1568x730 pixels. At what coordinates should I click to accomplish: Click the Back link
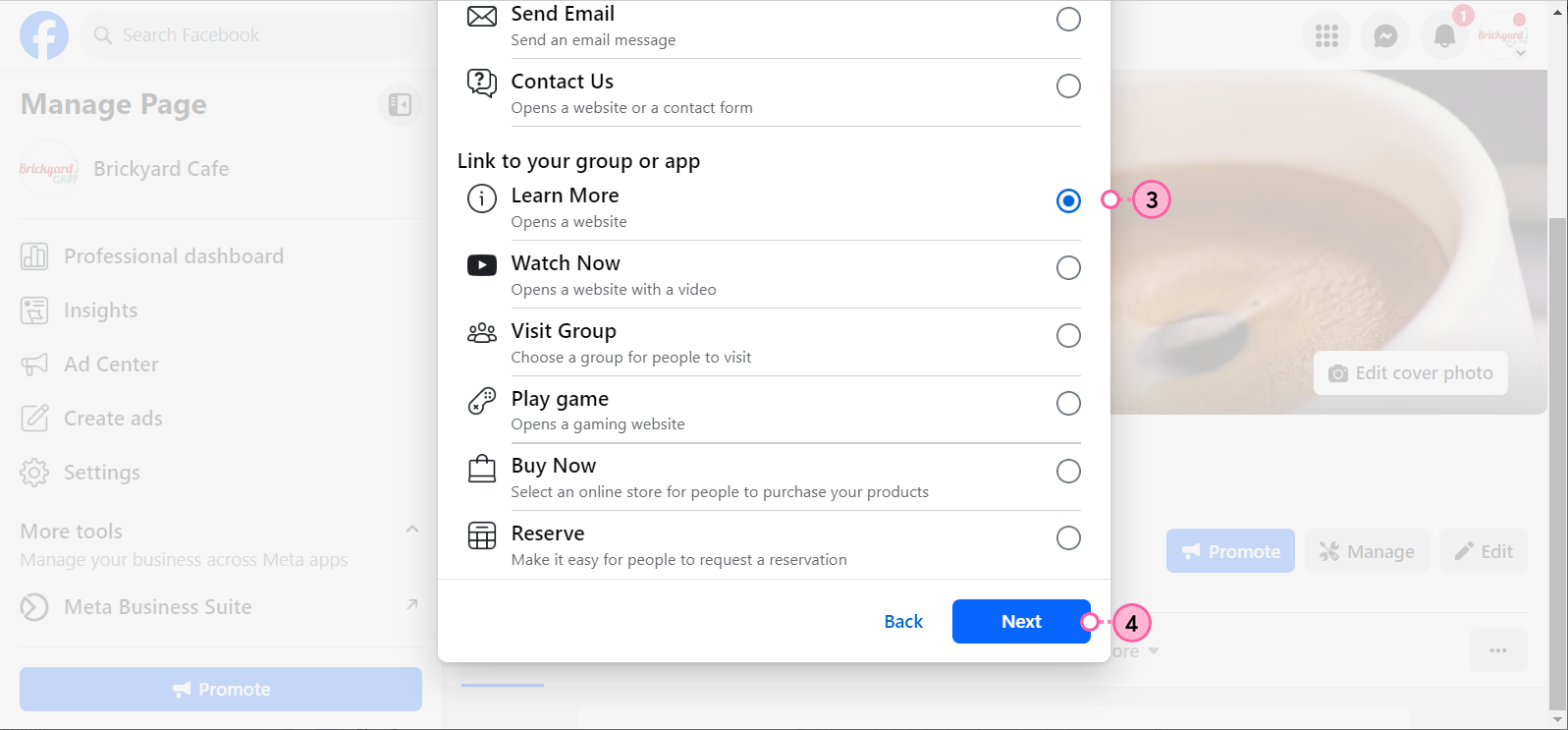[903, 622]
